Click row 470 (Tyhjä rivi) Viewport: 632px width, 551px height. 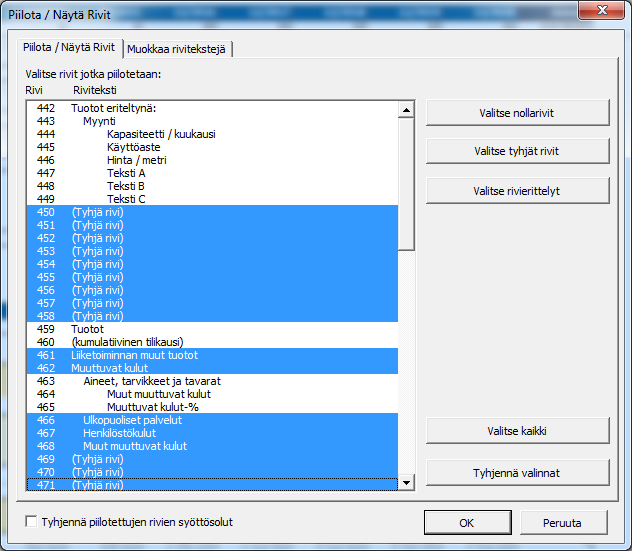click(x=212, y=472)
